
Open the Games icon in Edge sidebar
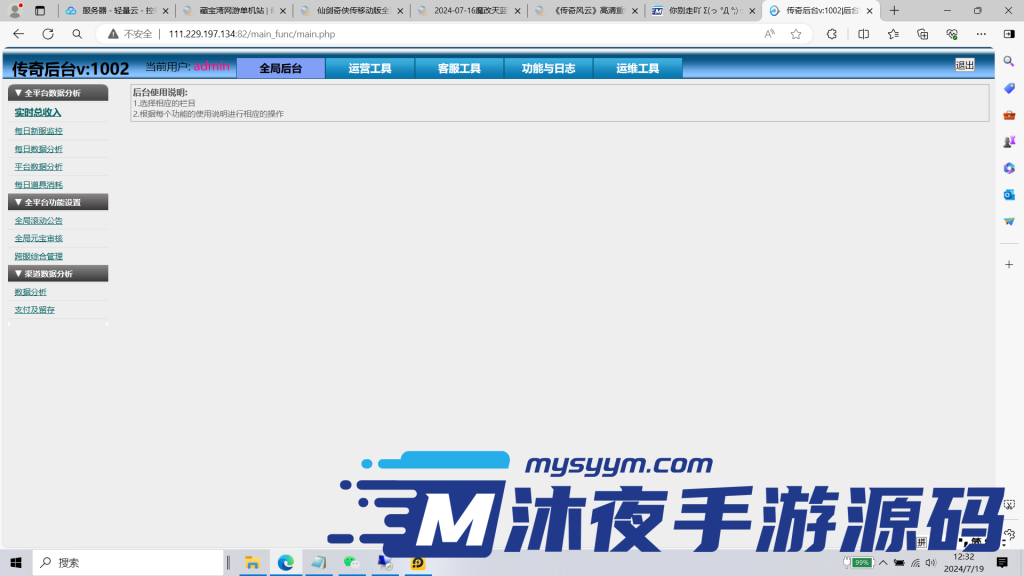[1009, 142]
